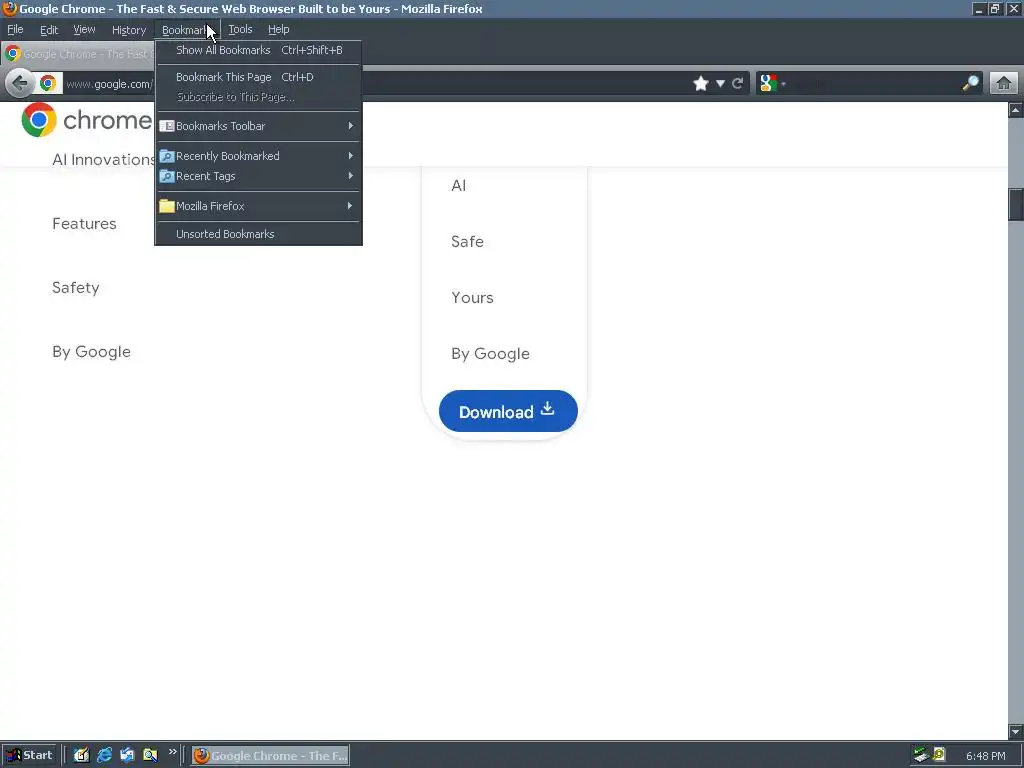The height and width of the screenshot is (768, 1024).
Task: Expand the Mozilla Firefox bookmarks folder
Action: [x=259, y=206]
